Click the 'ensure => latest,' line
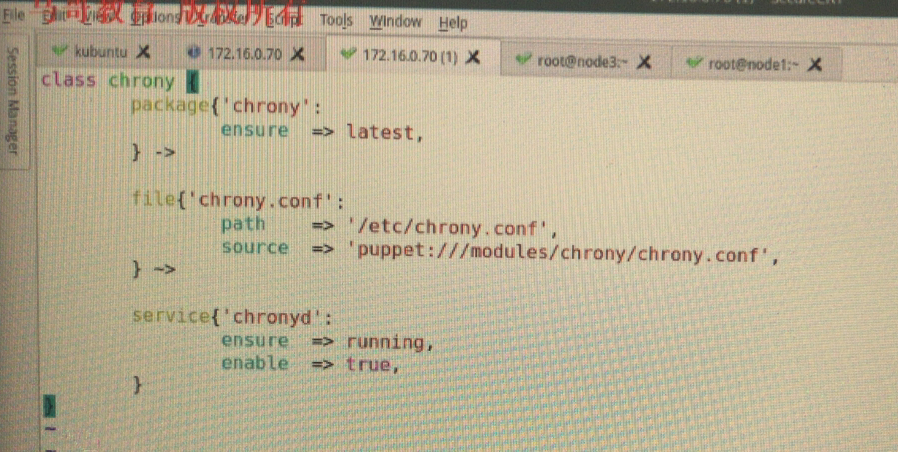Image resolution: width=898 pixels, height=452 pixels. [322, 132]
